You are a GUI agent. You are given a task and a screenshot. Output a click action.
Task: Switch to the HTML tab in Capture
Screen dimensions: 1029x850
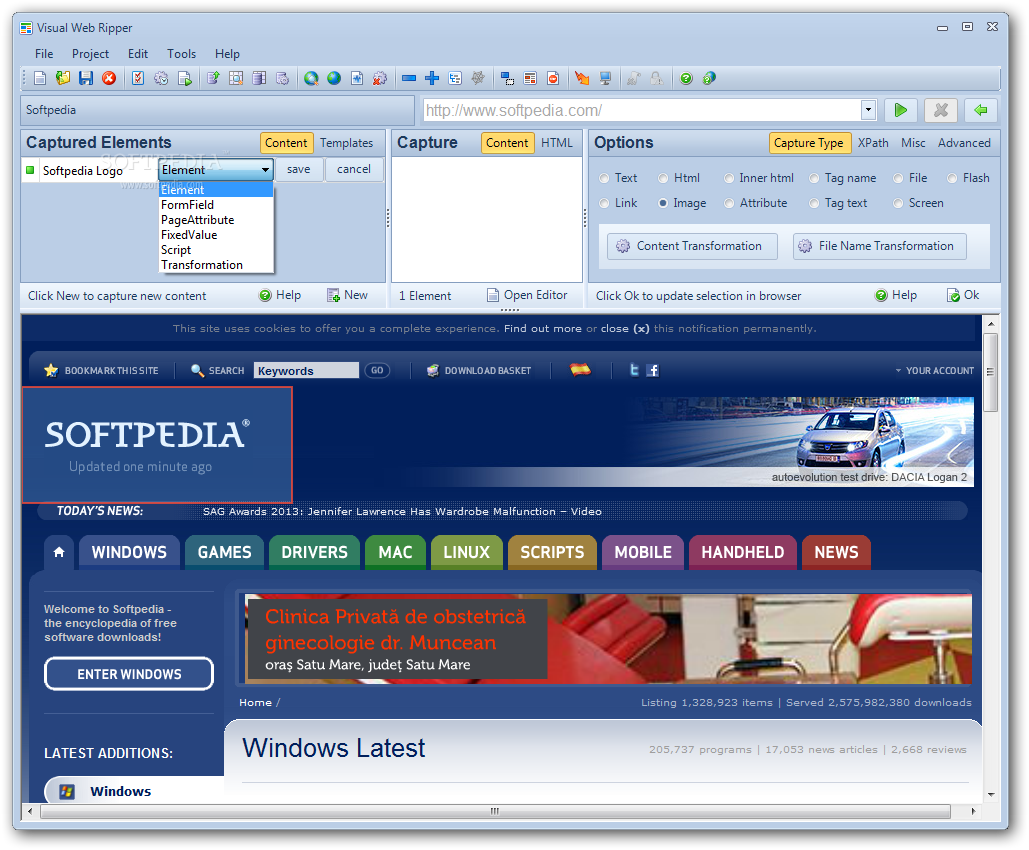point(556,143)
